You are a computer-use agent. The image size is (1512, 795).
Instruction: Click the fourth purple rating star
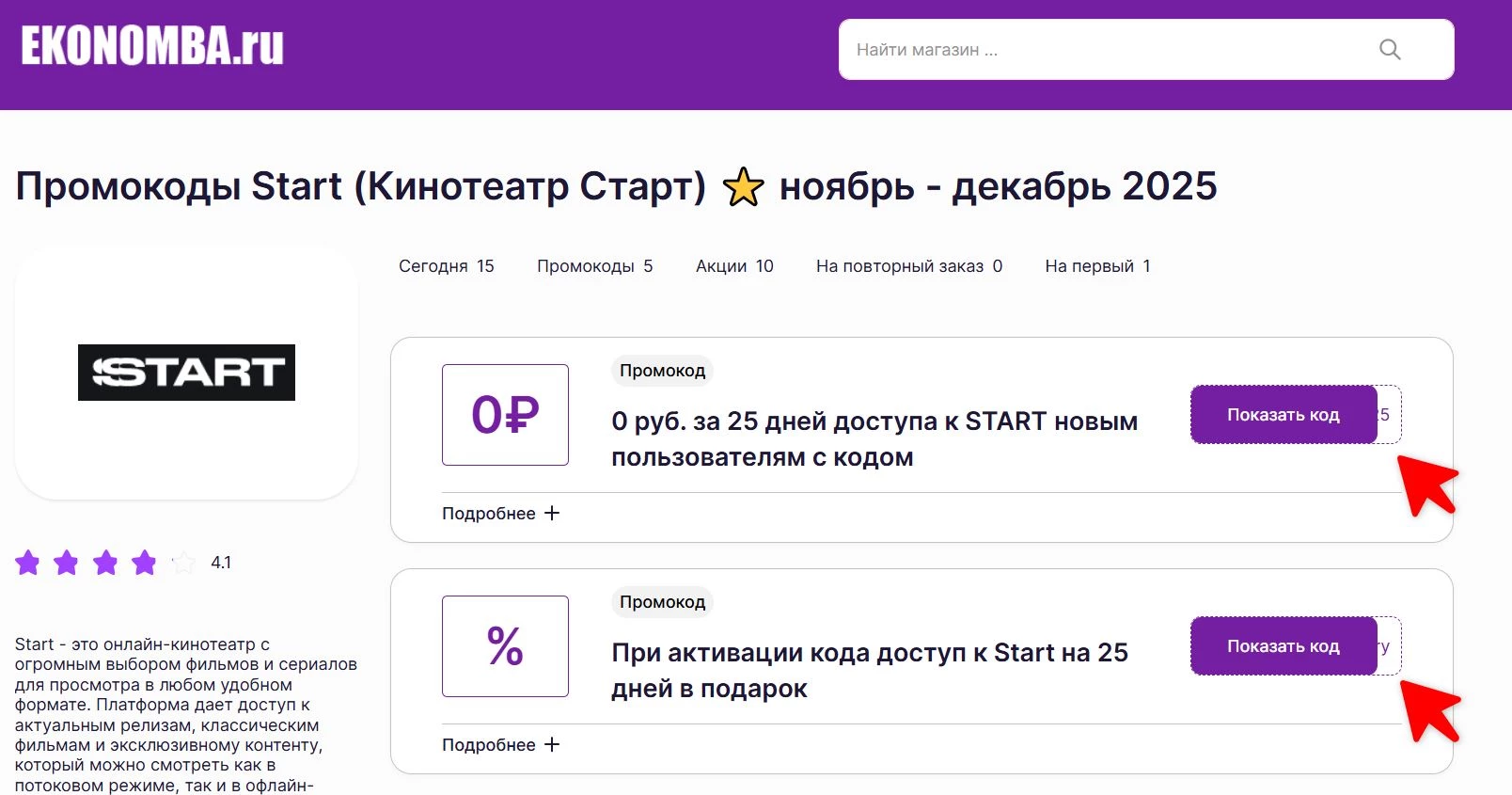pyautogui.click(x=144, y=563)
